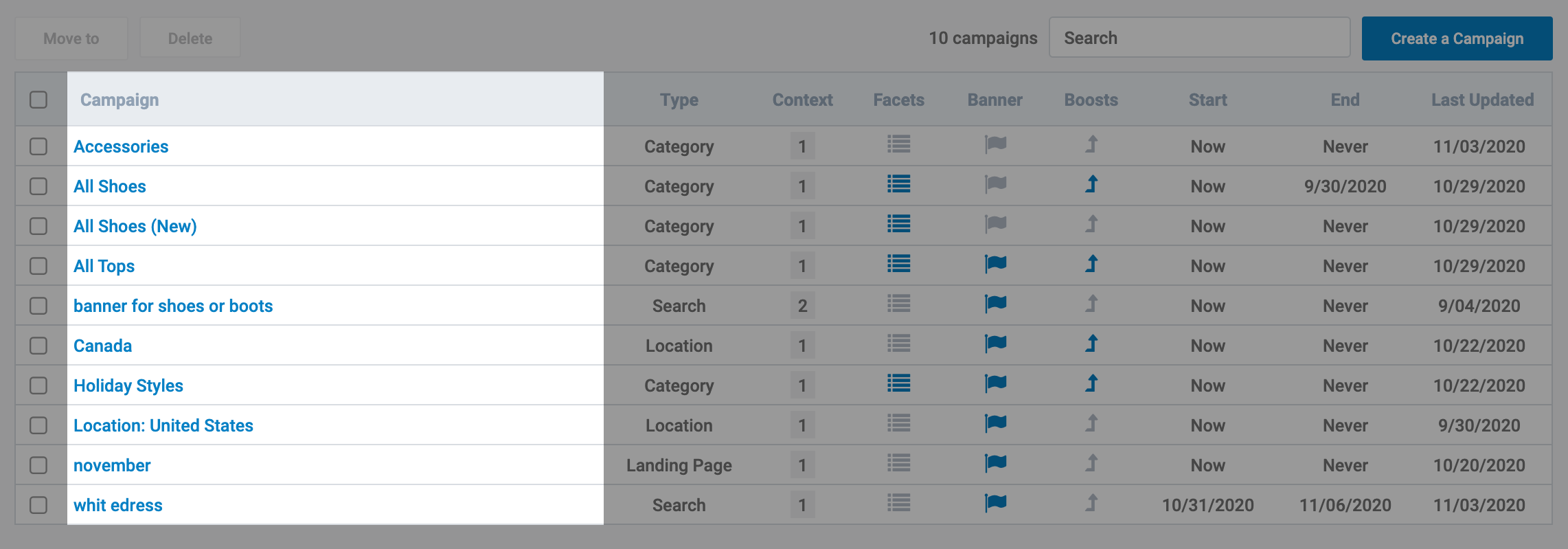Viewport: 1568px width, 549px height.
Task: Select the checkbox next to Canada
Action: pos(38,346)
